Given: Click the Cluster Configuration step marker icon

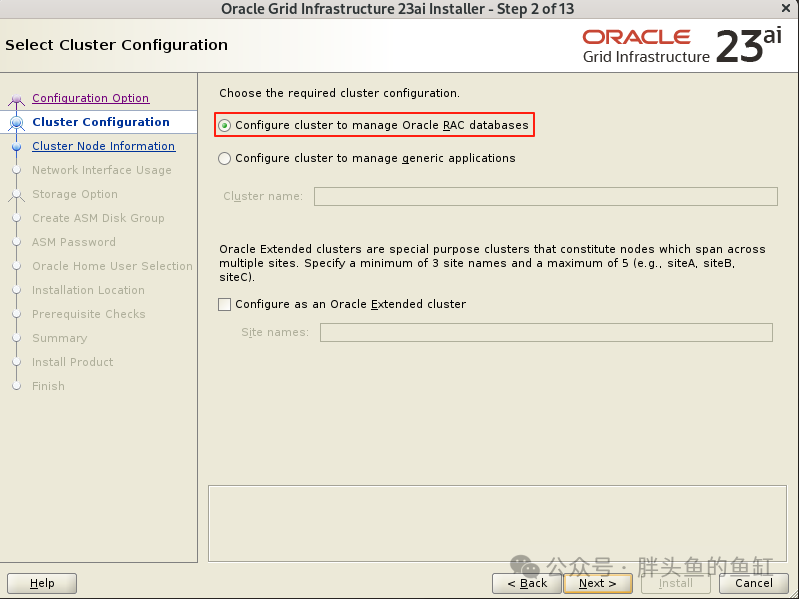Looking at the screenshot, I should [16, 123].
